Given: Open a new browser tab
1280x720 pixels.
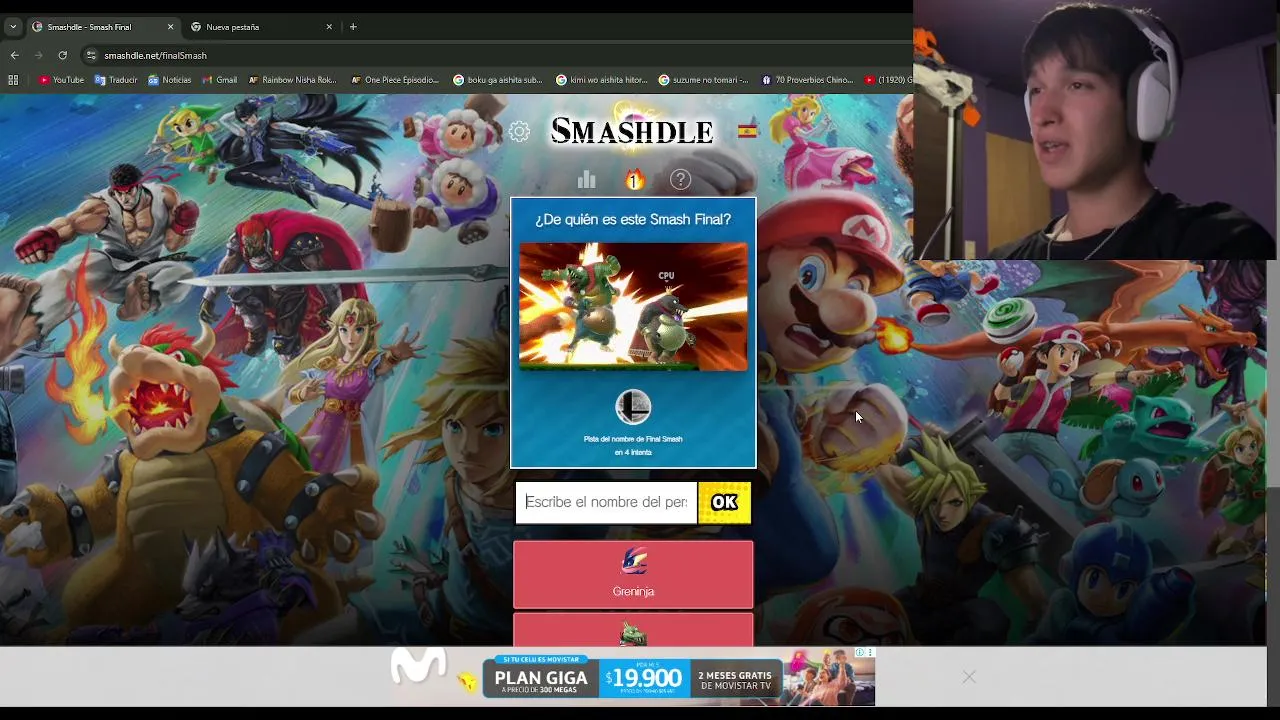Looking at the screenshot, I should pos(353,27).
